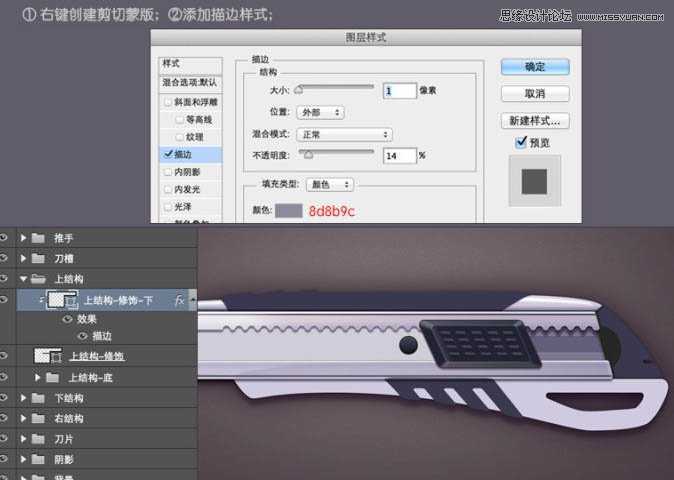Expand the 下结构 group triangle

23,398
